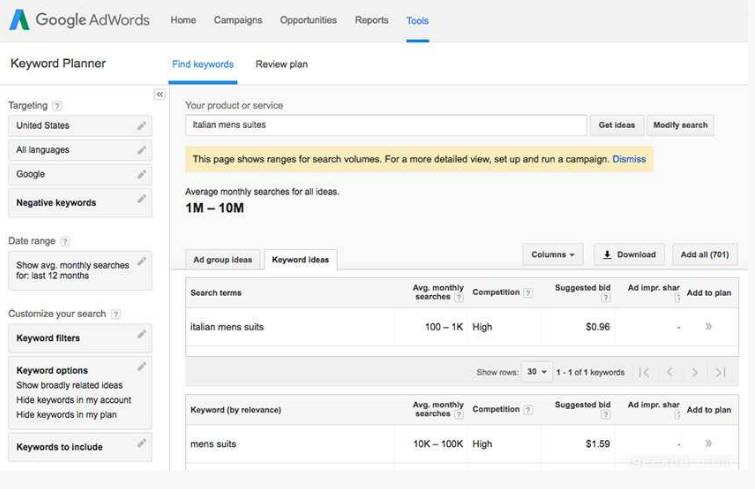Screen dimensions: 755x489
Task: Open the Avg. monthly searches help icon in the Search terms table
Action: 459,297
